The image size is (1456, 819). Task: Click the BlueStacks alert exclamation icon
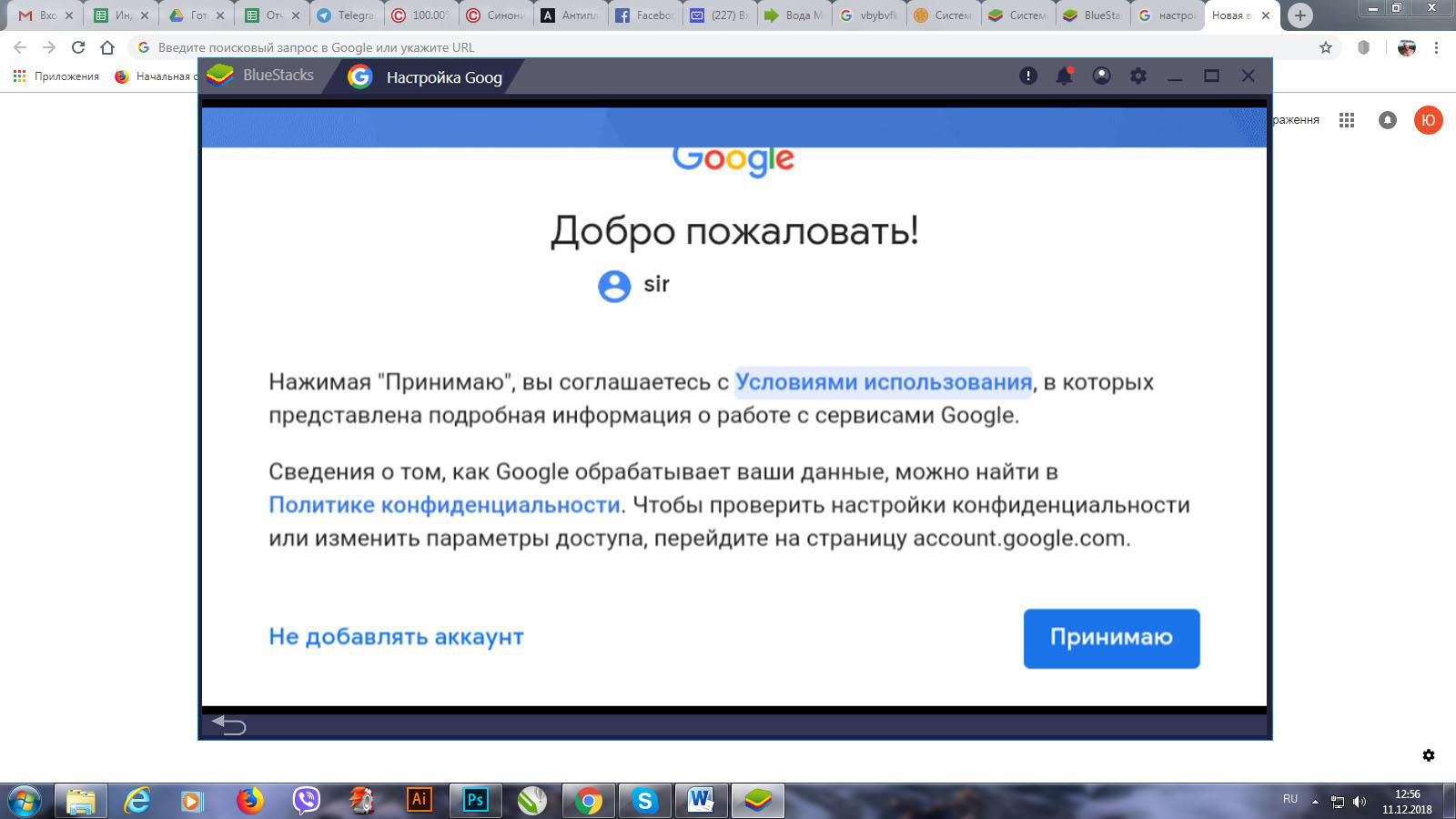point(1028,76)
